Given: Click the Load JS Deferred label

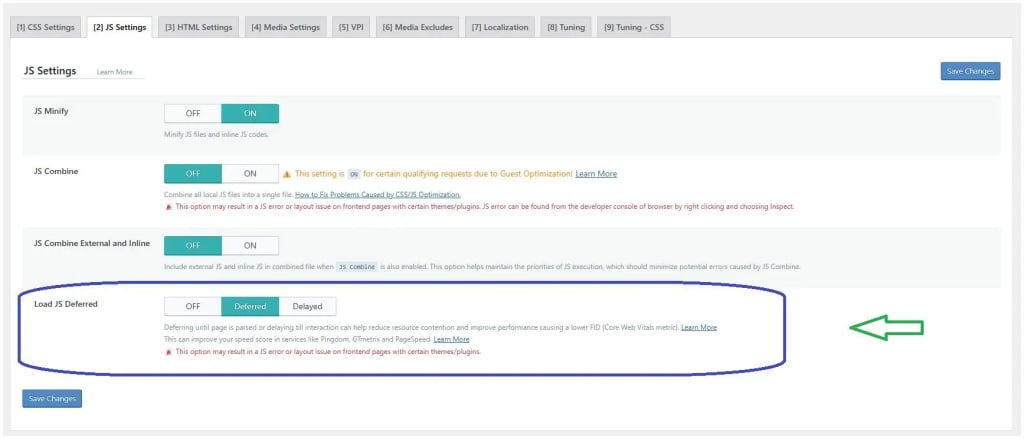Looking at the screenshot, I should click(65, 304).
